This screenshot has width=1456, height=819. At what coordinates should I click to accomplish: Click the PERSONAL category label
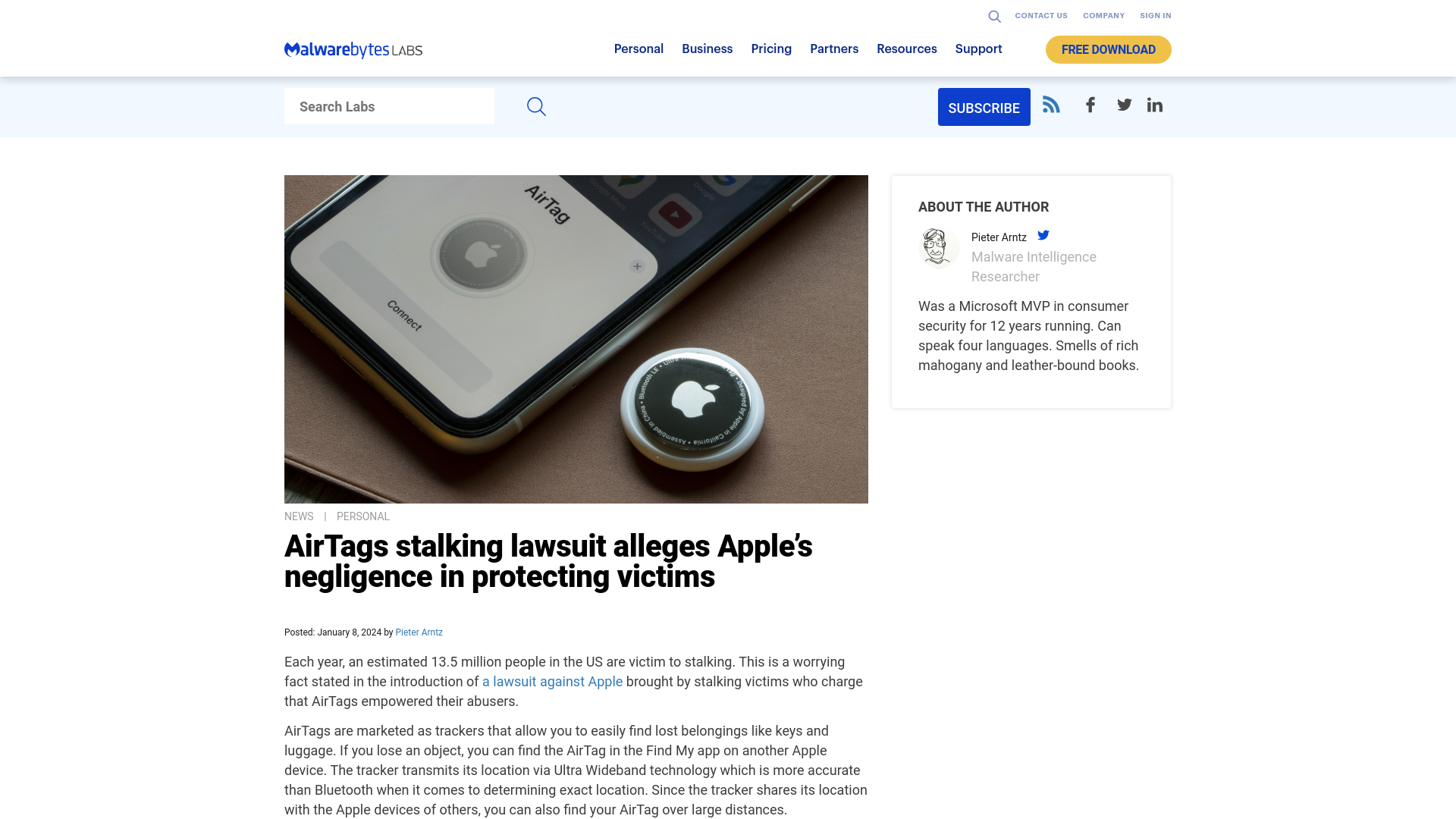point(363,516)
